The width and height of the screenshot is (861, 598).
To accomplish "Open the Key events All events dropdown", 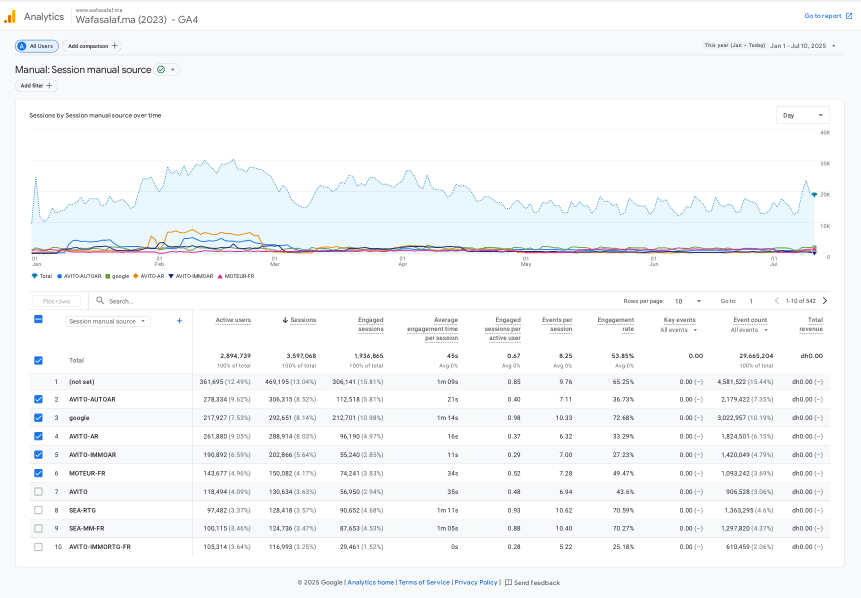I will [678, 330].
